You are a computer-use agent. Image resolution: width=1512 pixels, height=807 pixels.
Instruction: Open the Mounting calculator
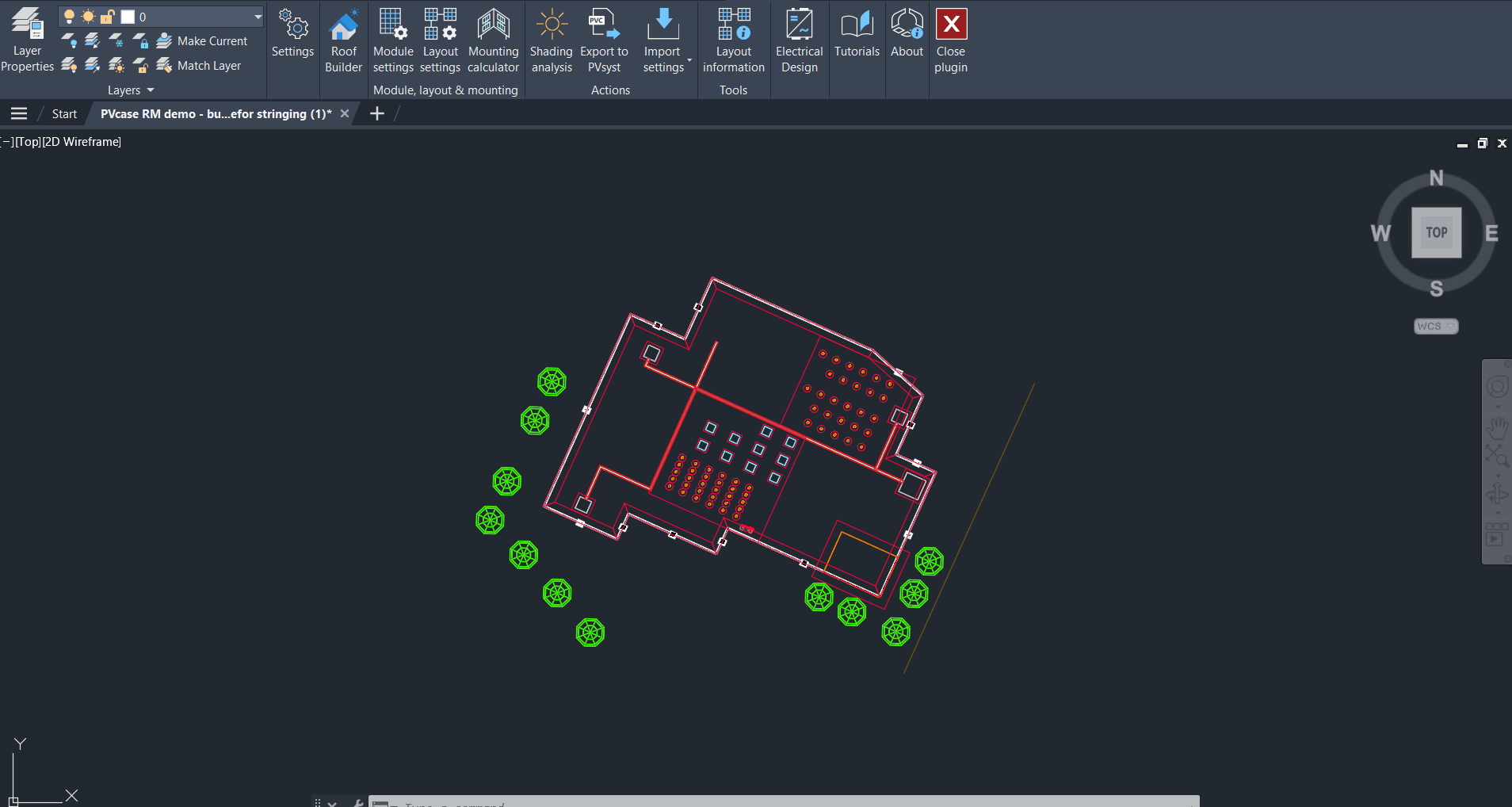[x=493, y=41]
